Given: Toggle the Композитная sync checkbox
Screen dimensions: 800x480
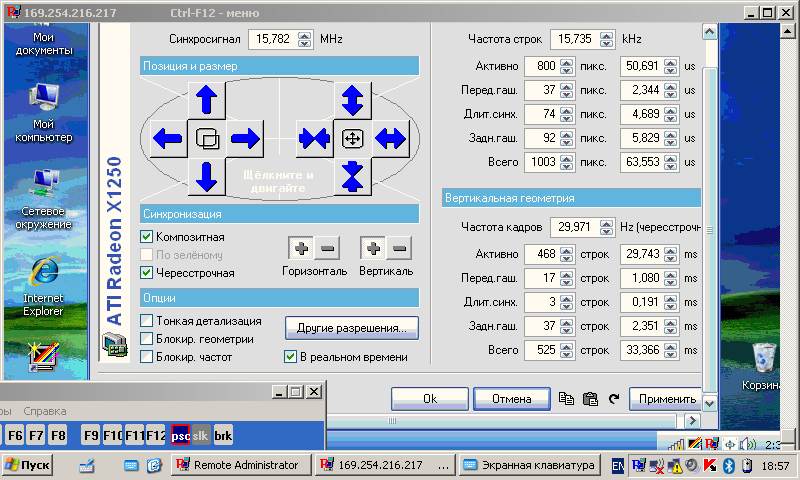Looking at the screenshot, I should pos(147,237).
